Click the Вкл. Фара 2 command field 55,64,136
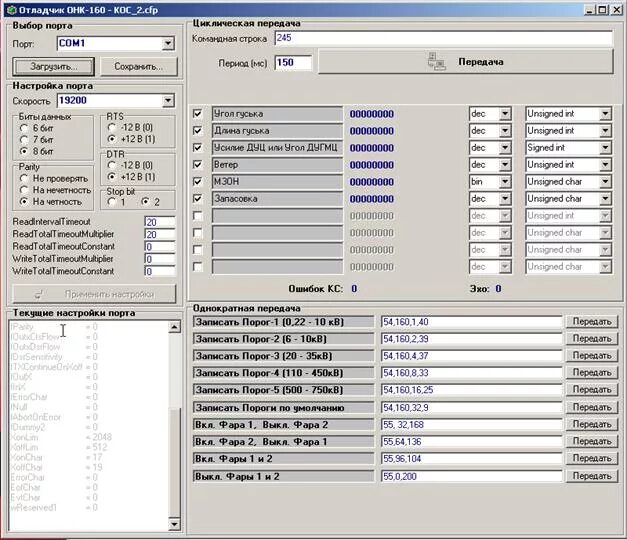627x540 pixels. coord(472,442)
